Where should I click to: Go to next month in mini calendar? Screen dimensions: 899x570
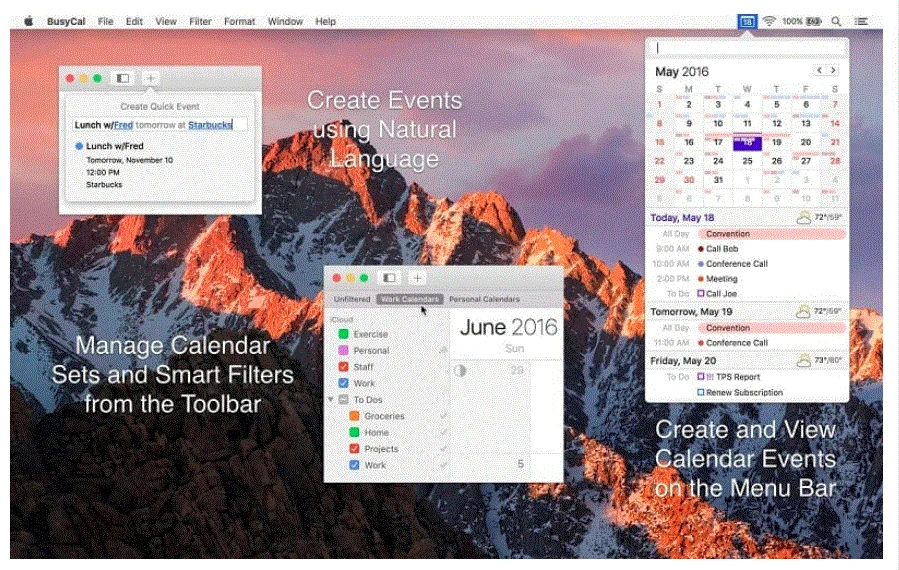point(833,71)
